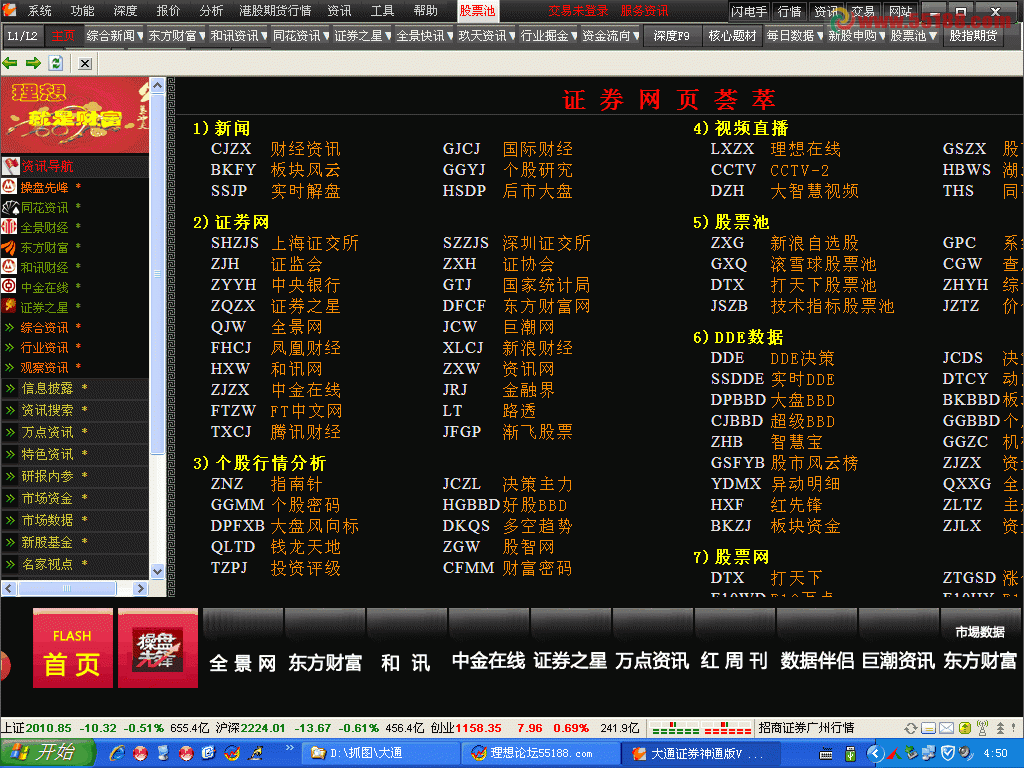The image size is (1024, 768).
Task: Open the 系统 menu
Action: (39, 10)
